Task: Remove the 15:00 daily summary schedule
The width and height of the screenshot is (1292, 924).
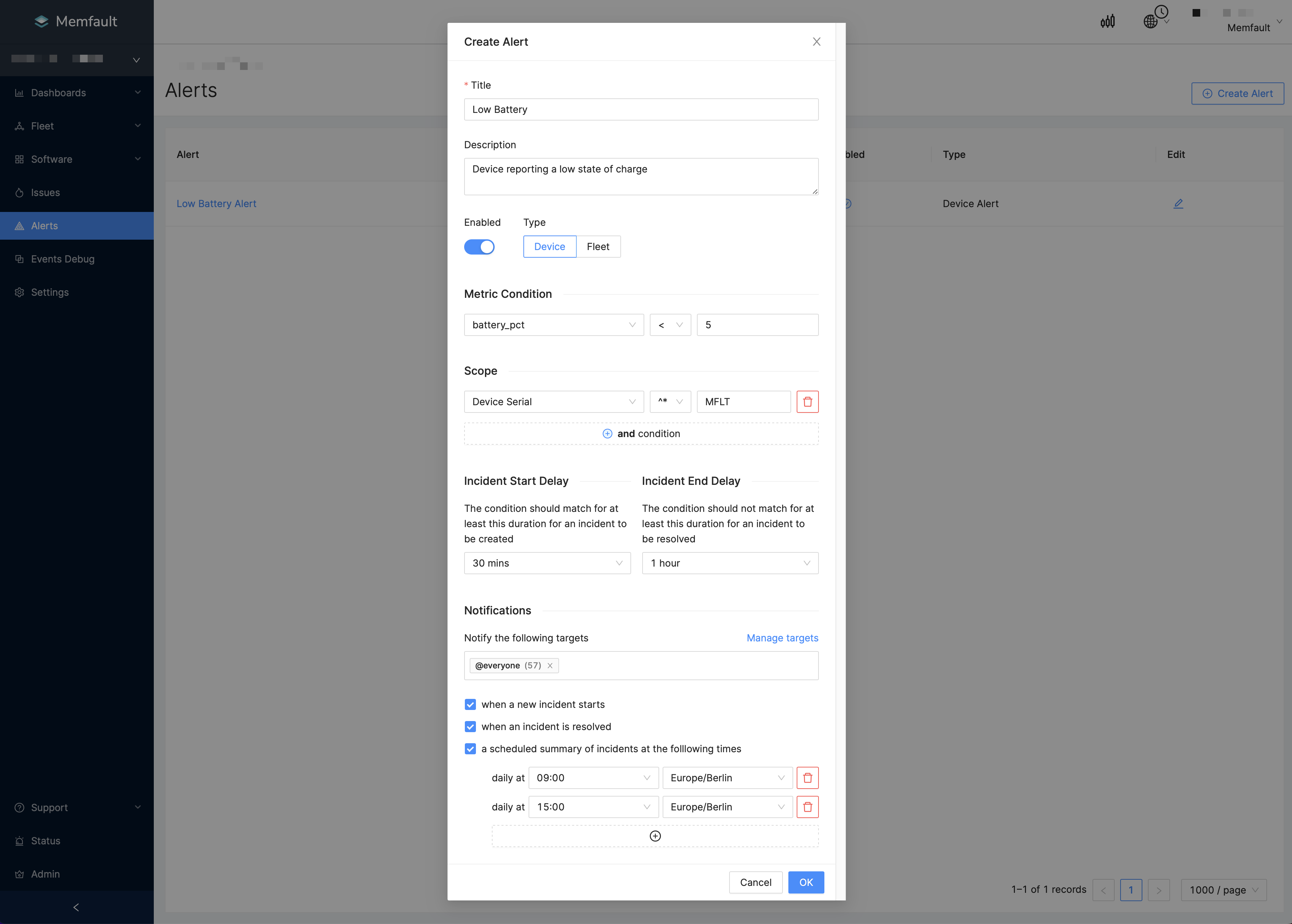Action: tap(807, 807)
